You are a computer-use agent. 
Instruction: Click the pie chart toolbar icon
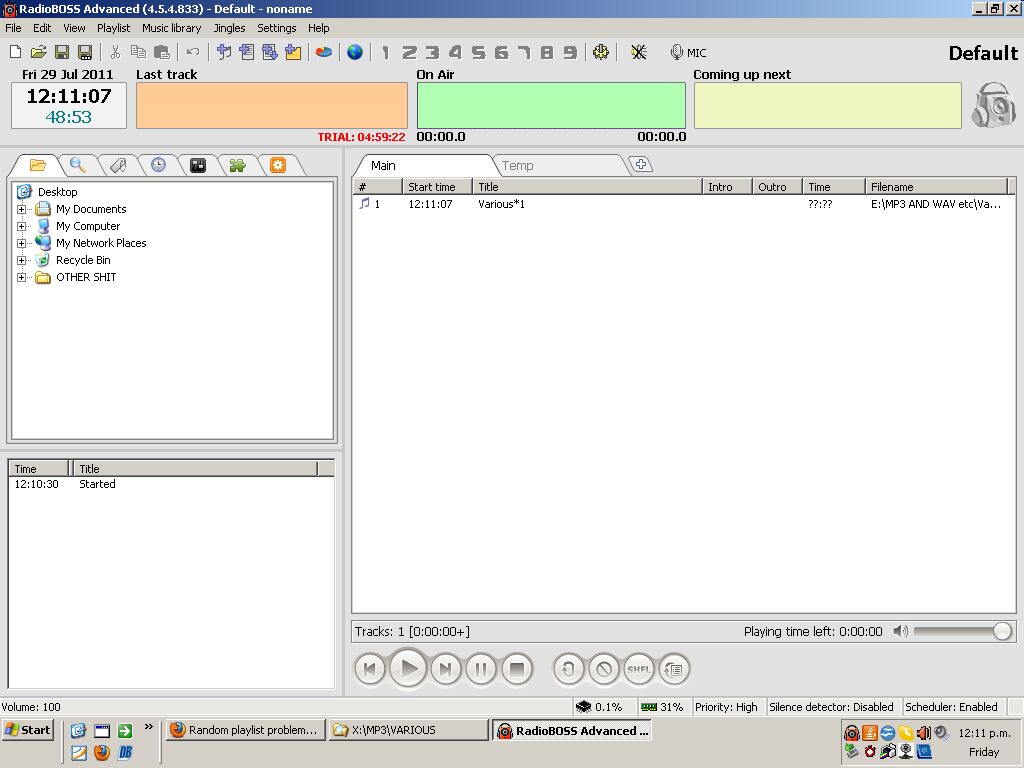[324, 52]
